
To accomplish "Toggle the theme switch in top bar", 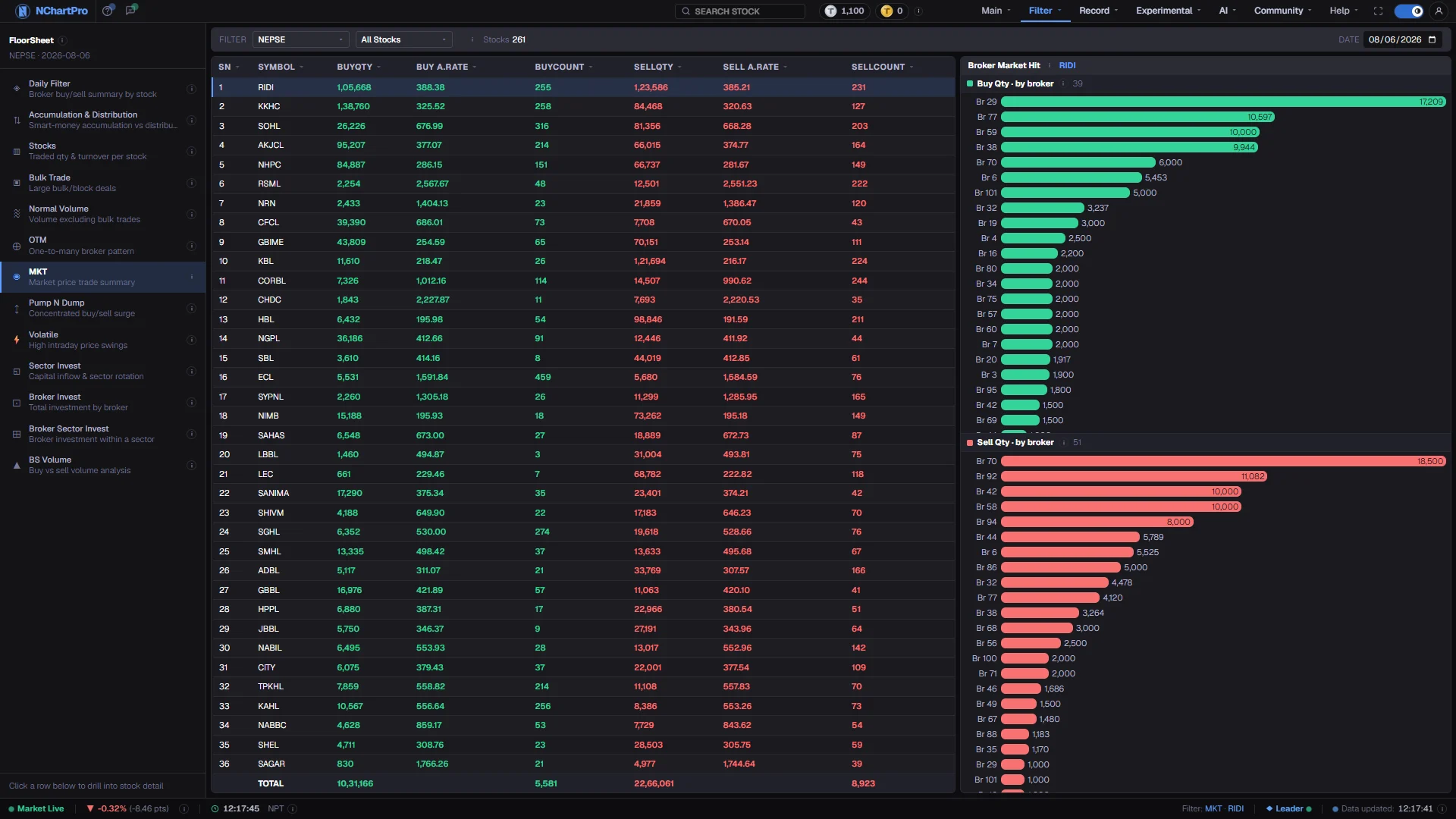I will coord(1409,11).
